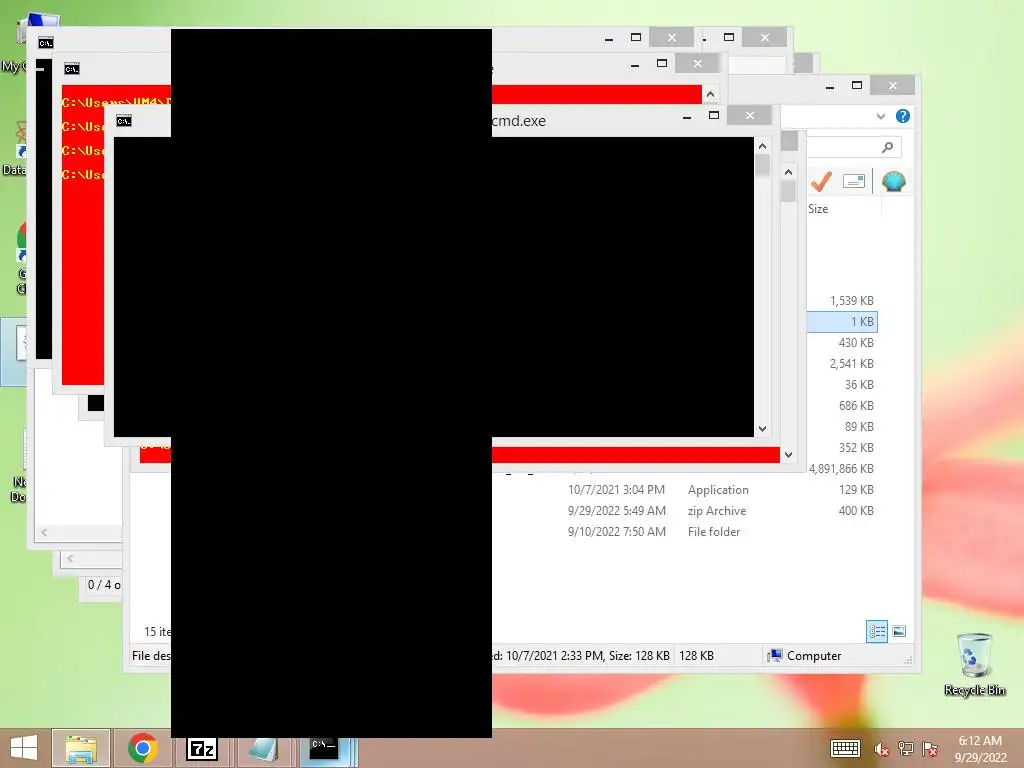Open the system menu icon of the cmd.exe window

(x=124, y=121)
